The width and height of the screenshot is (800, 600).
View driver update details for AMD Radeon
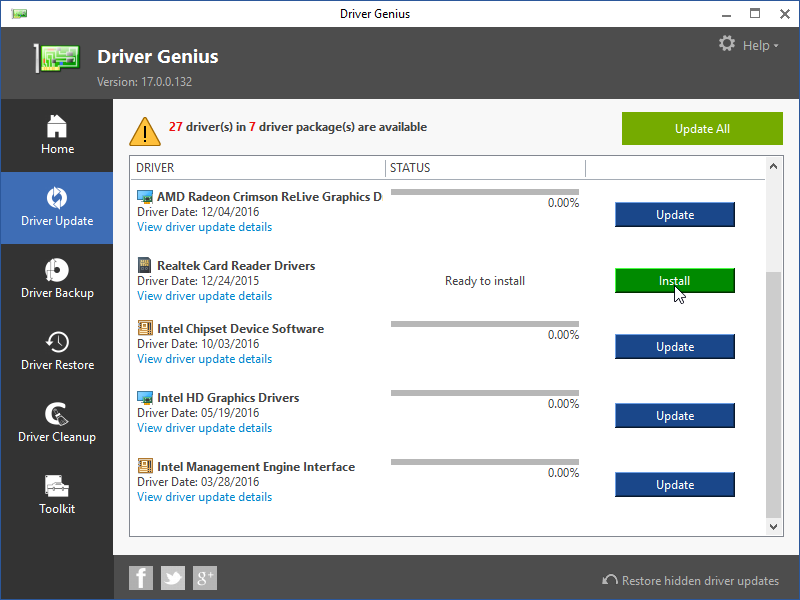[205, 227]
